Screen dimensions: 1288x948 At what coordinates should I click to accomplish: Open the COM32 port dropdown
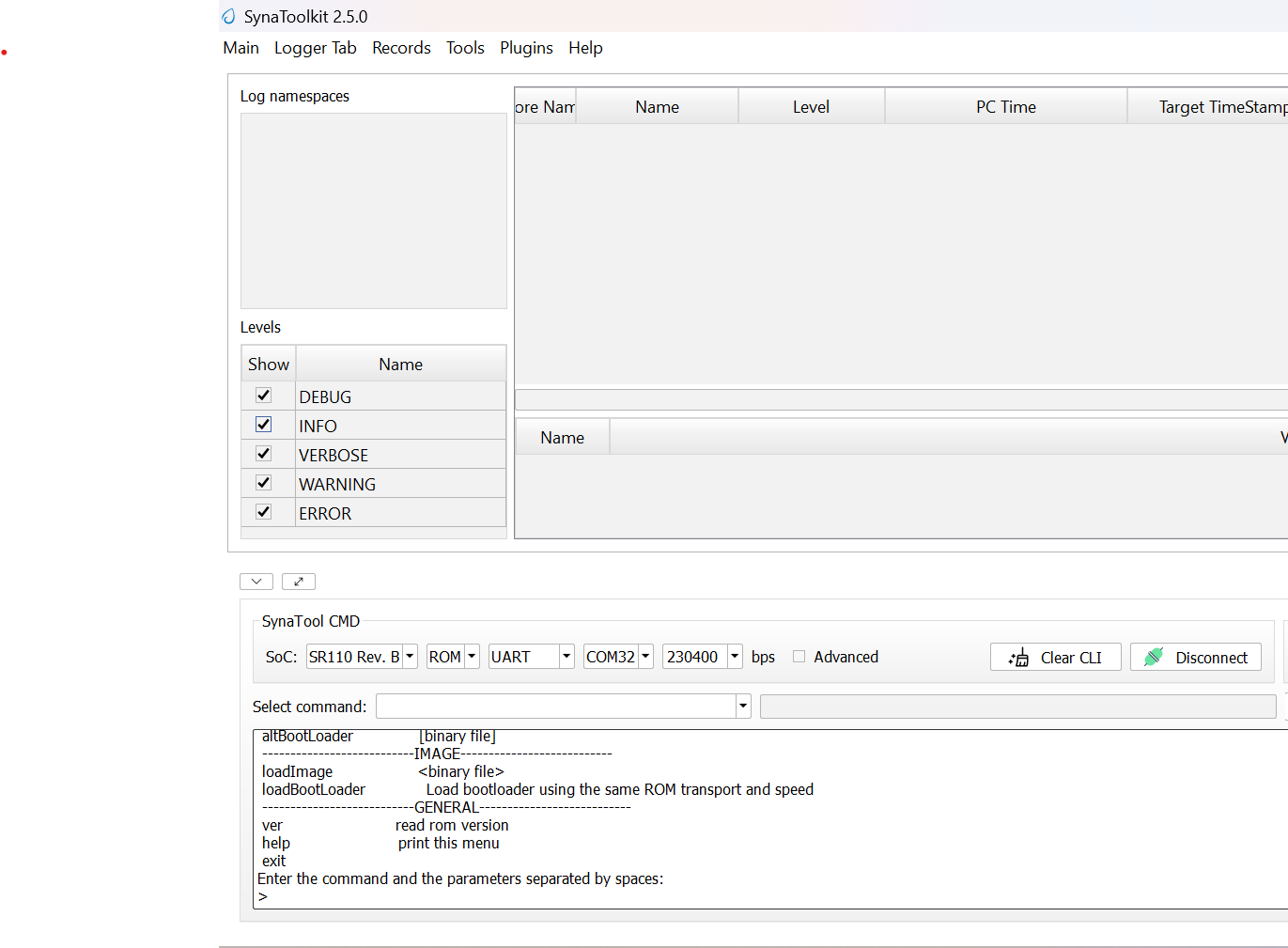[618, 657]
